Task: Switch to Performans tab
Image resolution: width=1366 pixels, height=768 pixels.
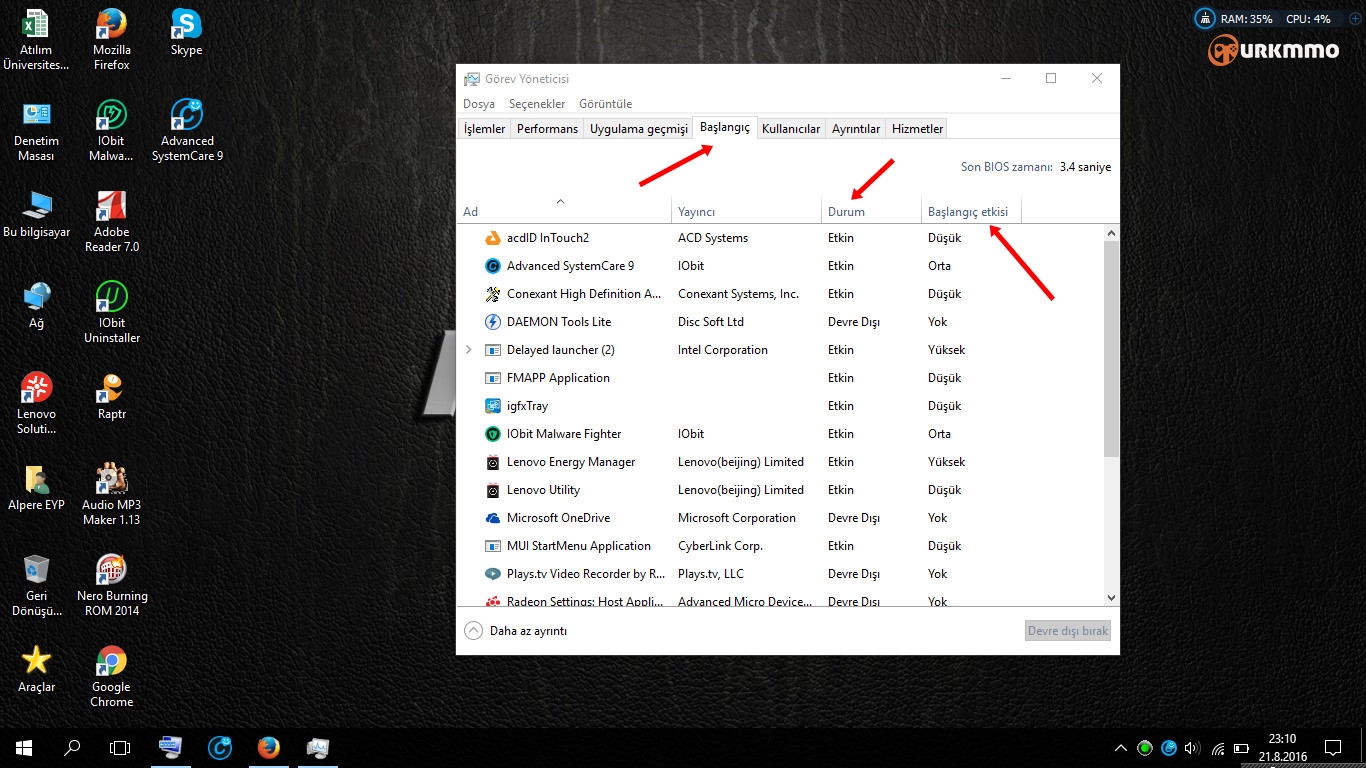Action: 547,129
